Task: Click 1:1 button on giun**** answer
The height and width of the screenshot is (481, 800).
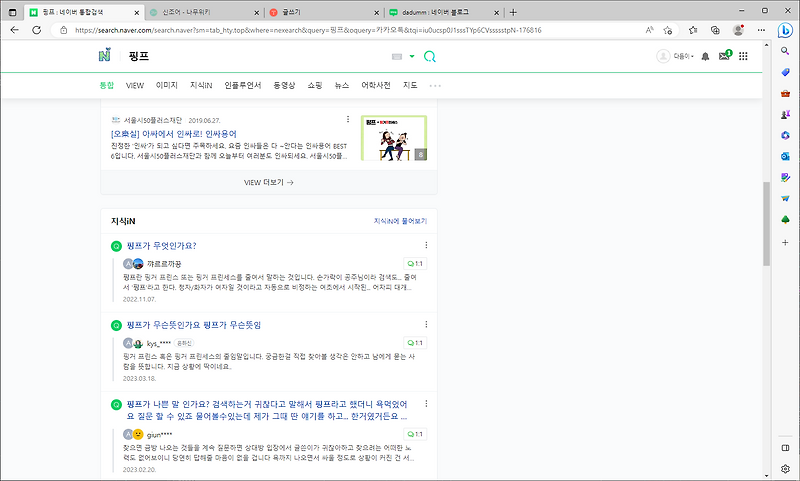Action: (x=415, y=434)
